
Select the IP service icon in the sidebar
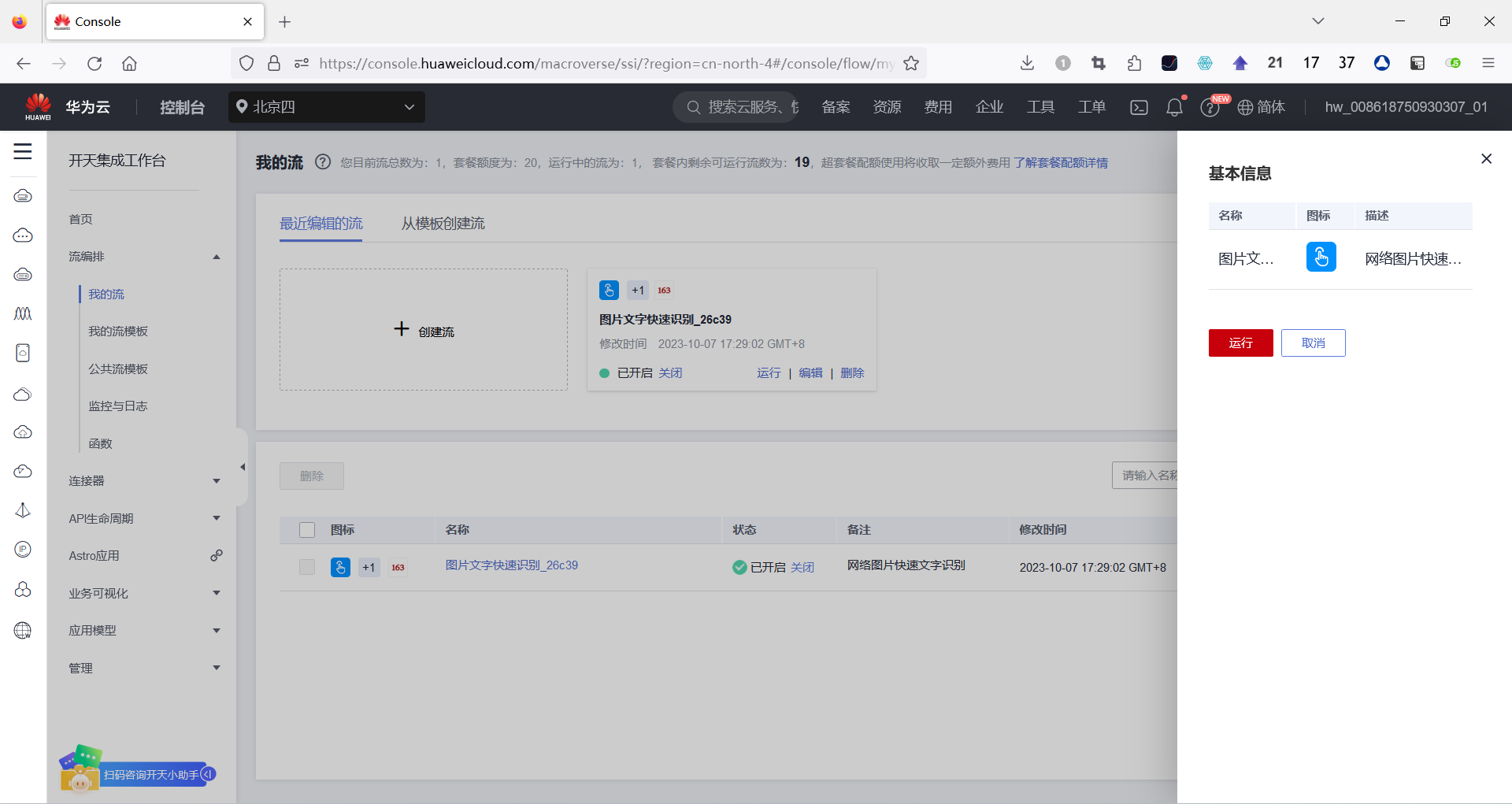tap(23, 550)
